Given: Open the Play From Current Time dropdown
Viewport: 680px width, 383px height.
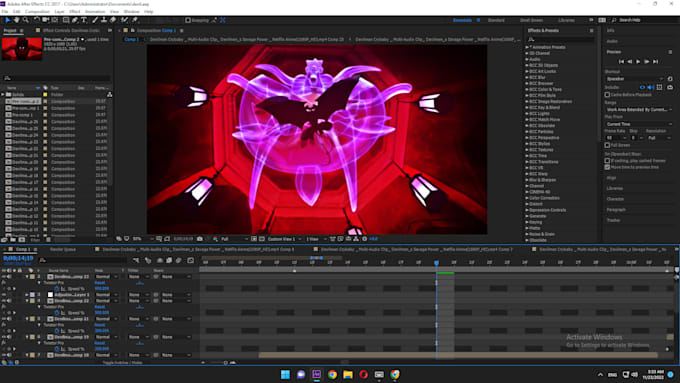Looking at the screenshot, I should [x=639, y=124].
